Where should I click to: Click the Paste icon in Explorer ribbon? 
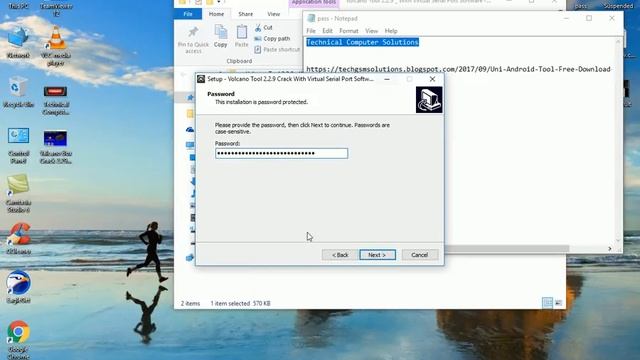pyautogui.click(x=241, y=36)
